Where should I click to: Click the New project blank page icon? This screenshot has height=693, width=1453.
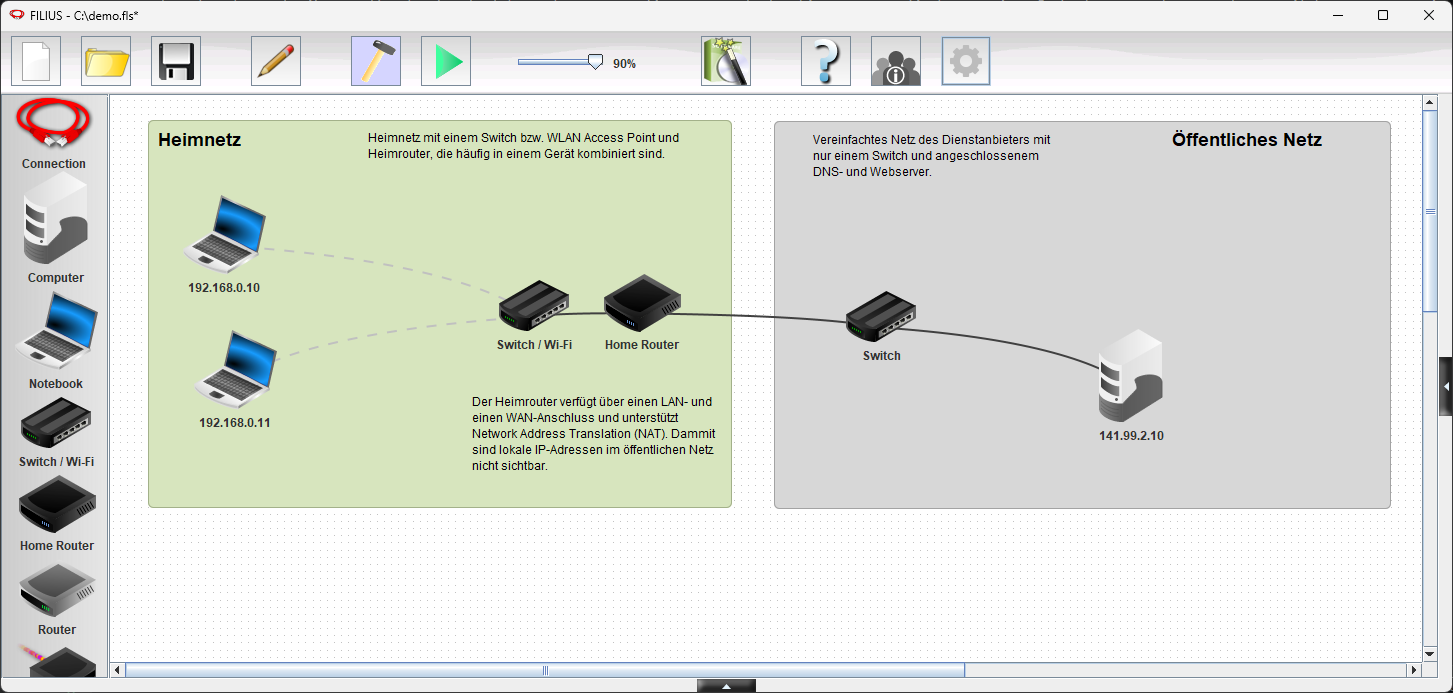click(x=36, y=62)
